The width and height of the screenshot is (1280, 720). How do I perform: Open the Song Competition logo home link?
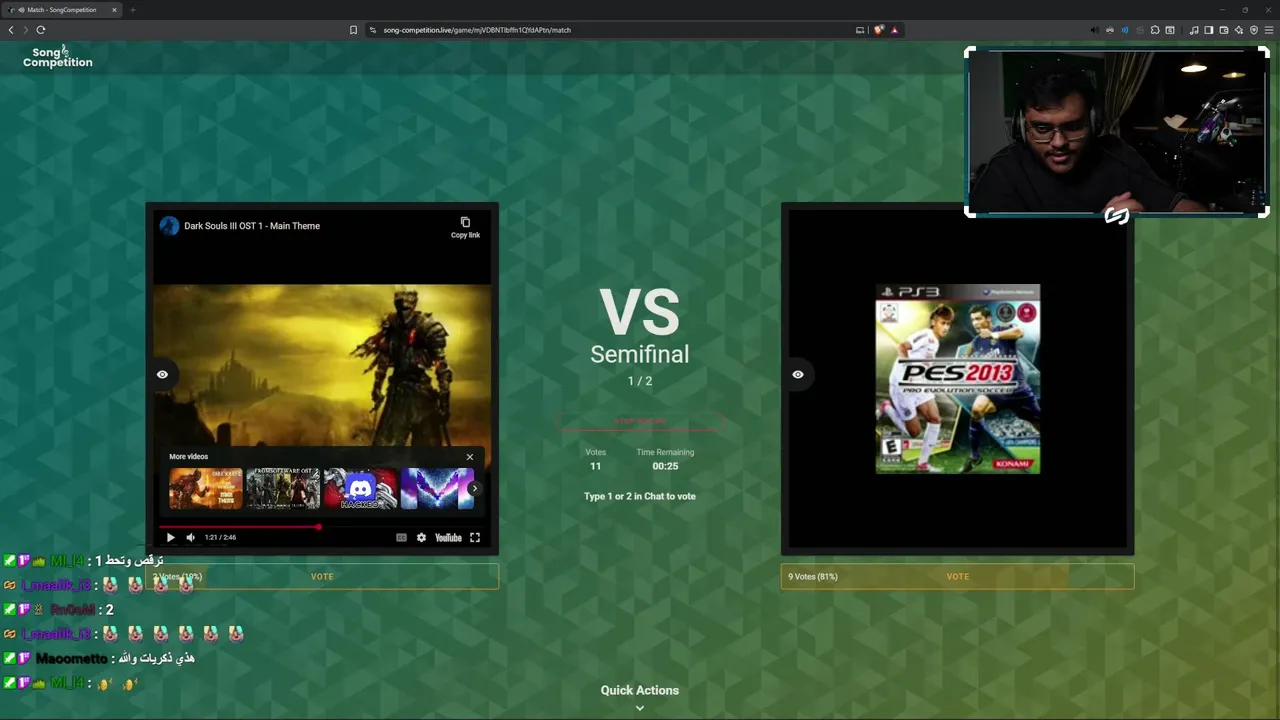tap(57, 57)
